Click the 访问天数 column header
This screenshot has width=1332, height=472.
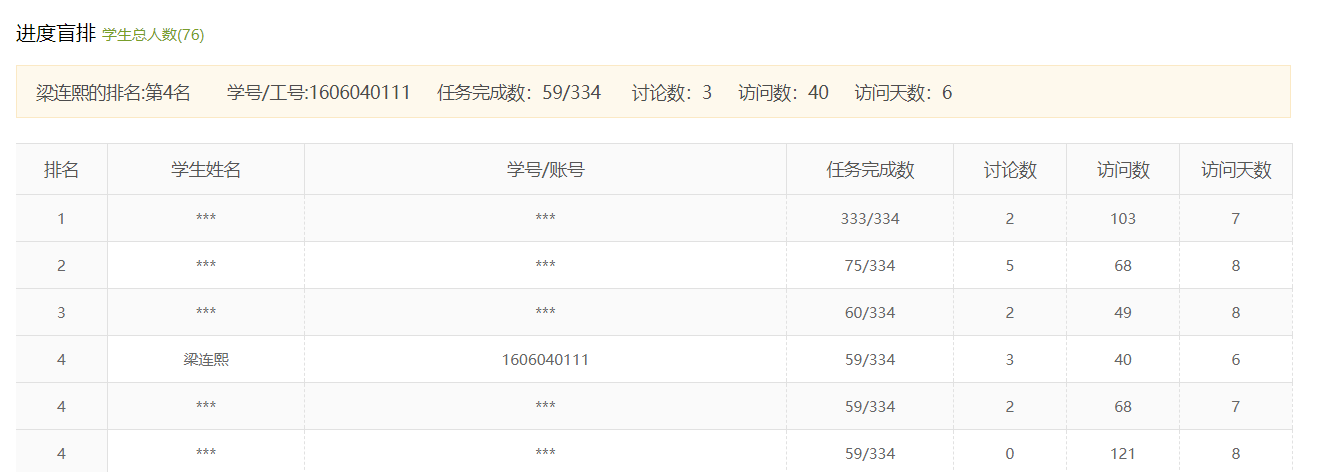(x=1236, y=170)
